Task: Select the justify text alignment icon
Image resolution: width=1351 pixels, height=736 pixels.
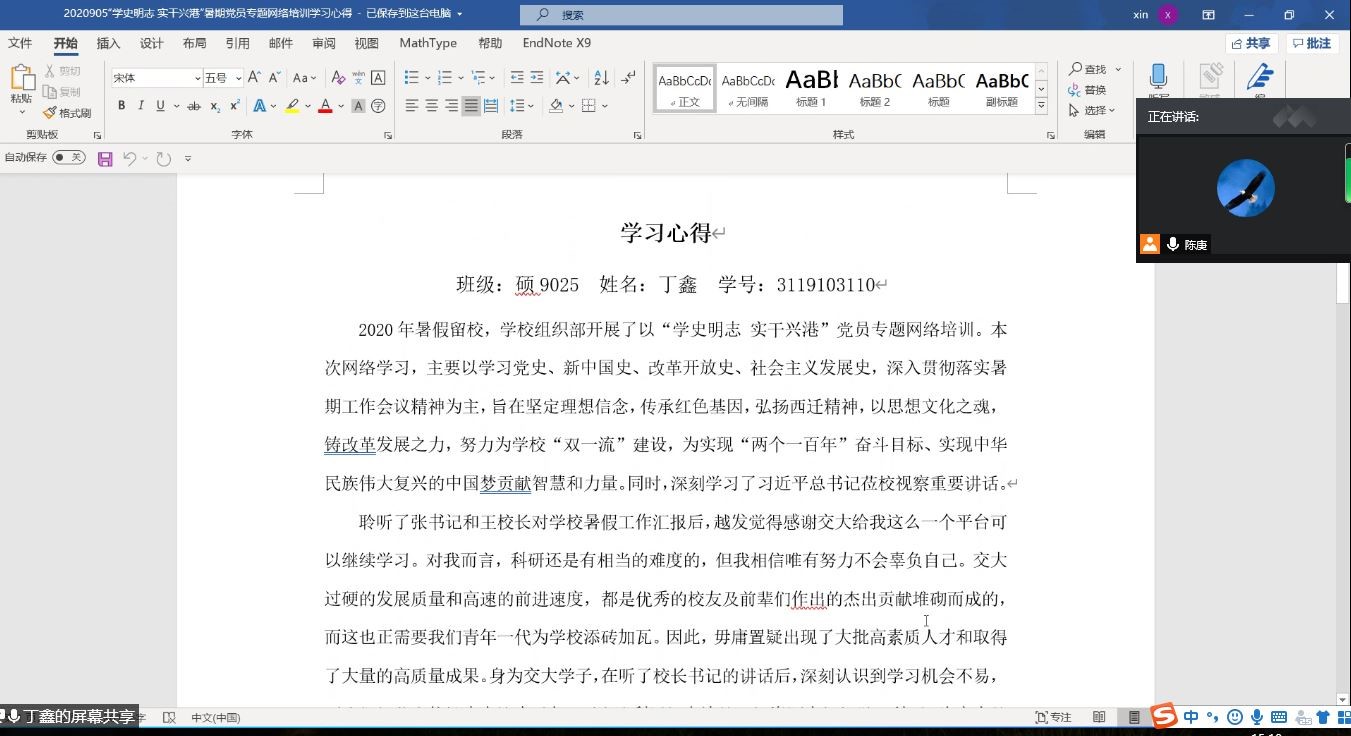Action: (471, 106)
